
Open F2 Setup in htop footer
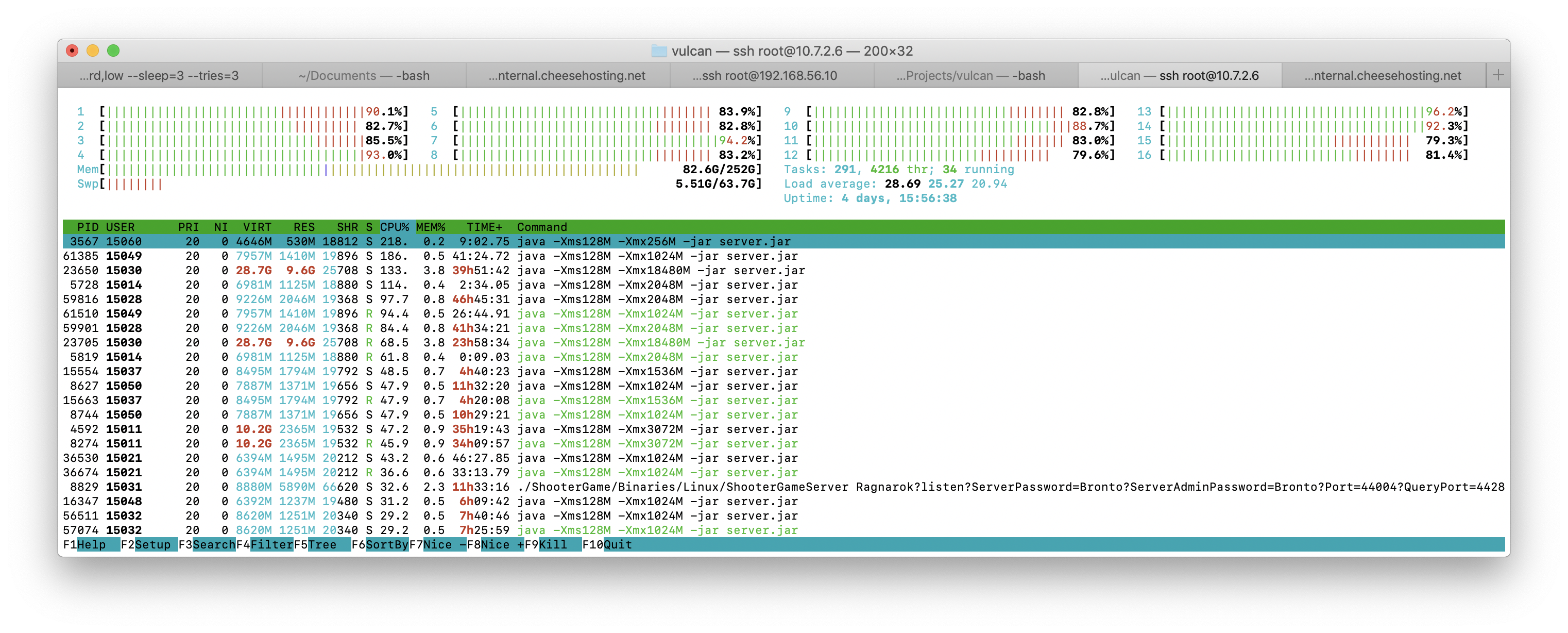tap(152, 545)
